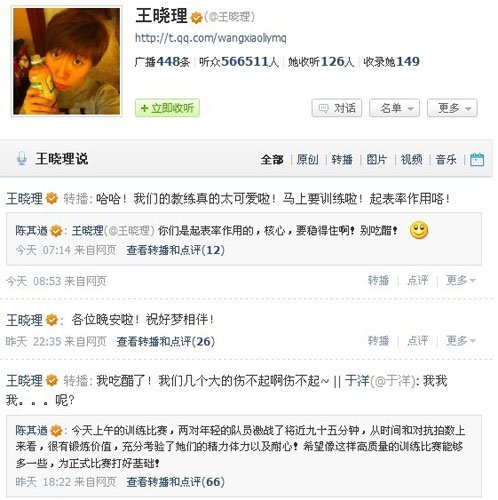Click the speech bubble 对话 button
Viewport: 498px width, 500px height.
(x=337, y=108)
